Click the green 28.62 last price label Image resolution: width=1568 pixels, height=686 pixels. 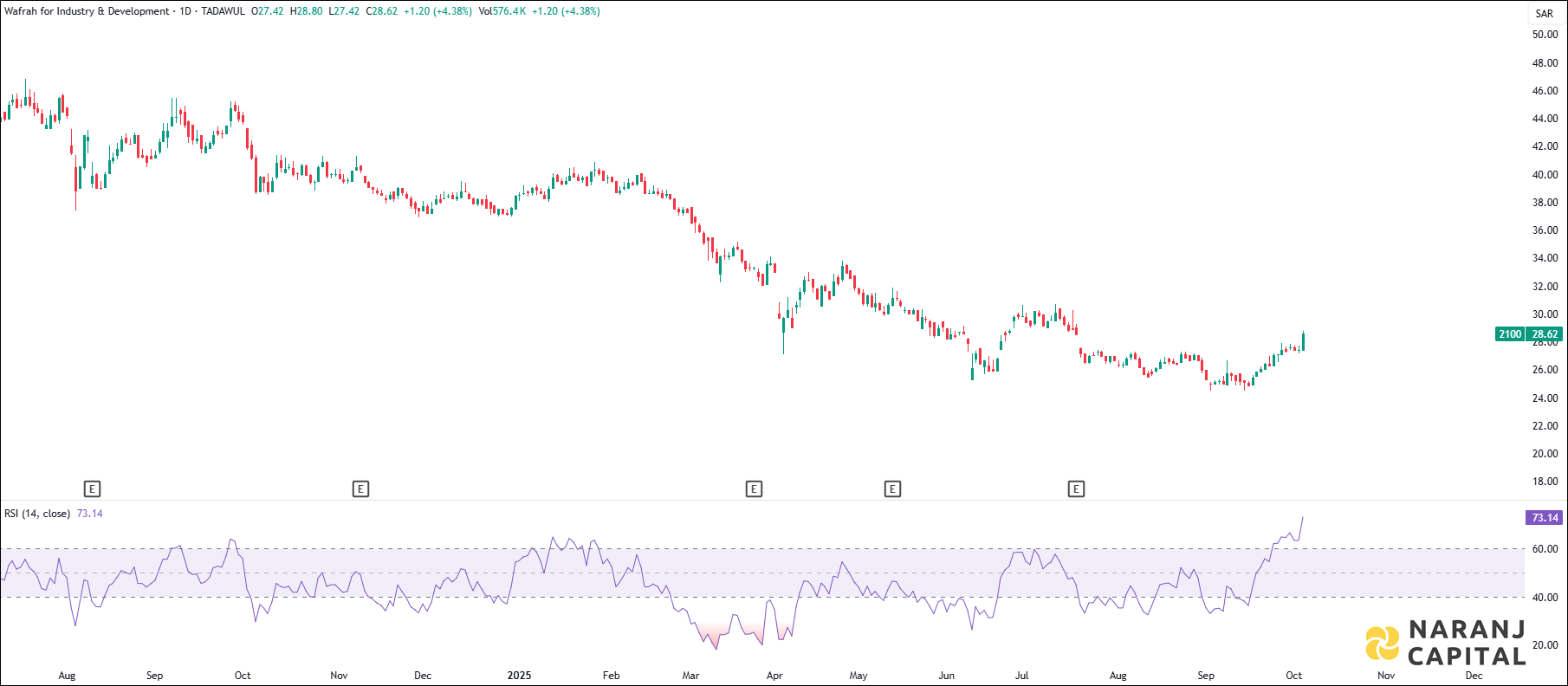1545,334
